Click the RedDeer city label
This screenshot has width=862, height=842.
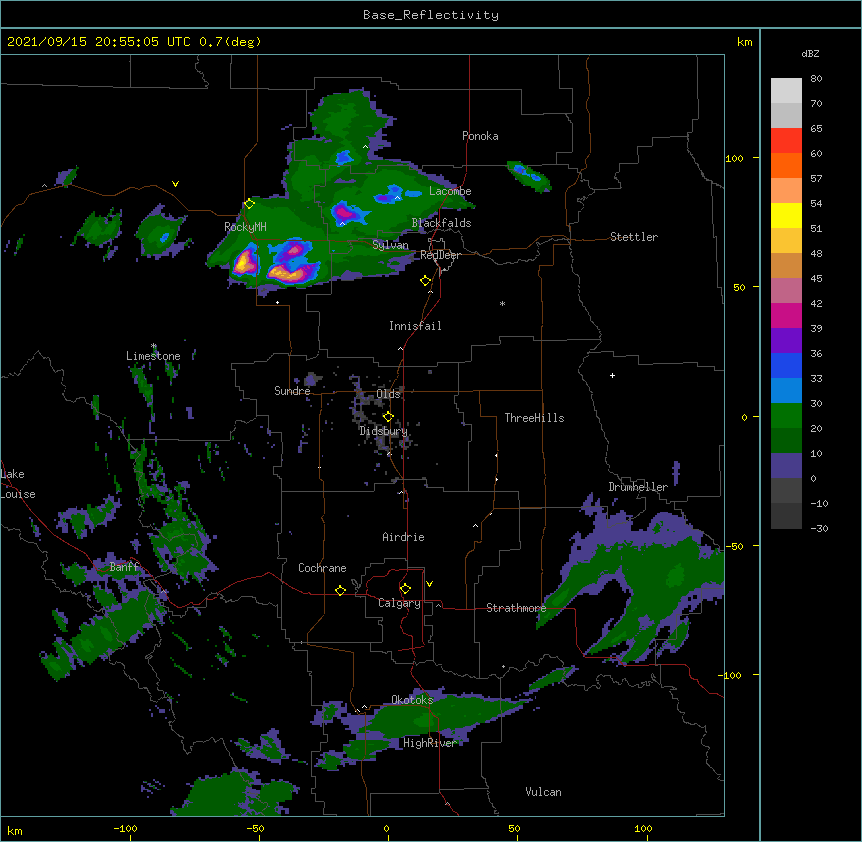[440, 255]
